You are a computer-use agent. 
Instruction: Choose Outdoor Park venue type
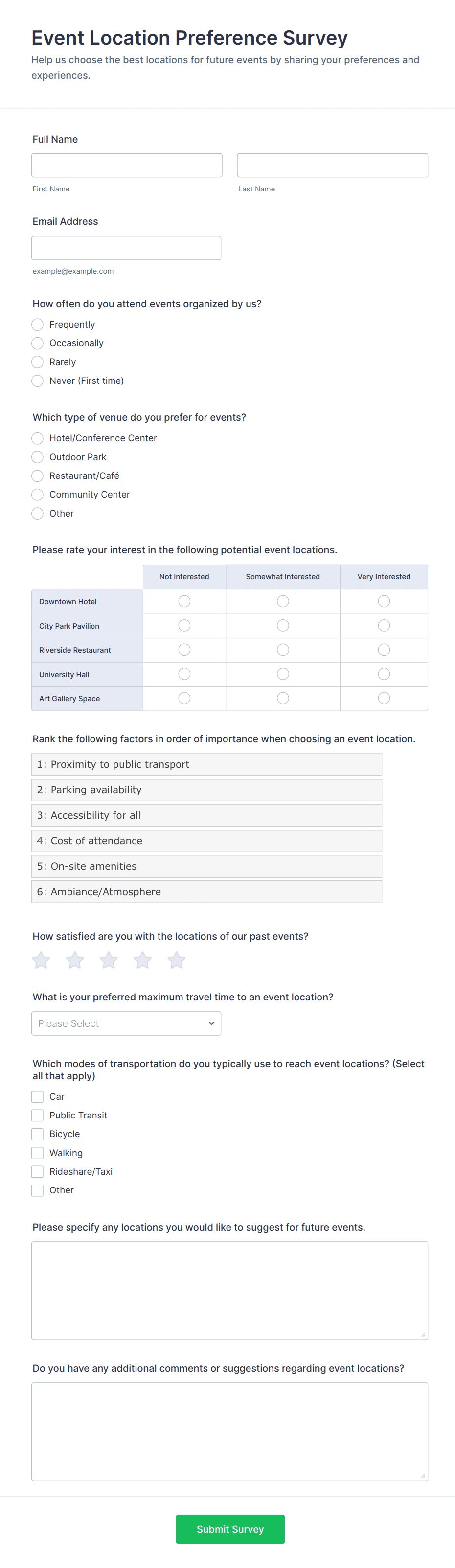(38, 457)
